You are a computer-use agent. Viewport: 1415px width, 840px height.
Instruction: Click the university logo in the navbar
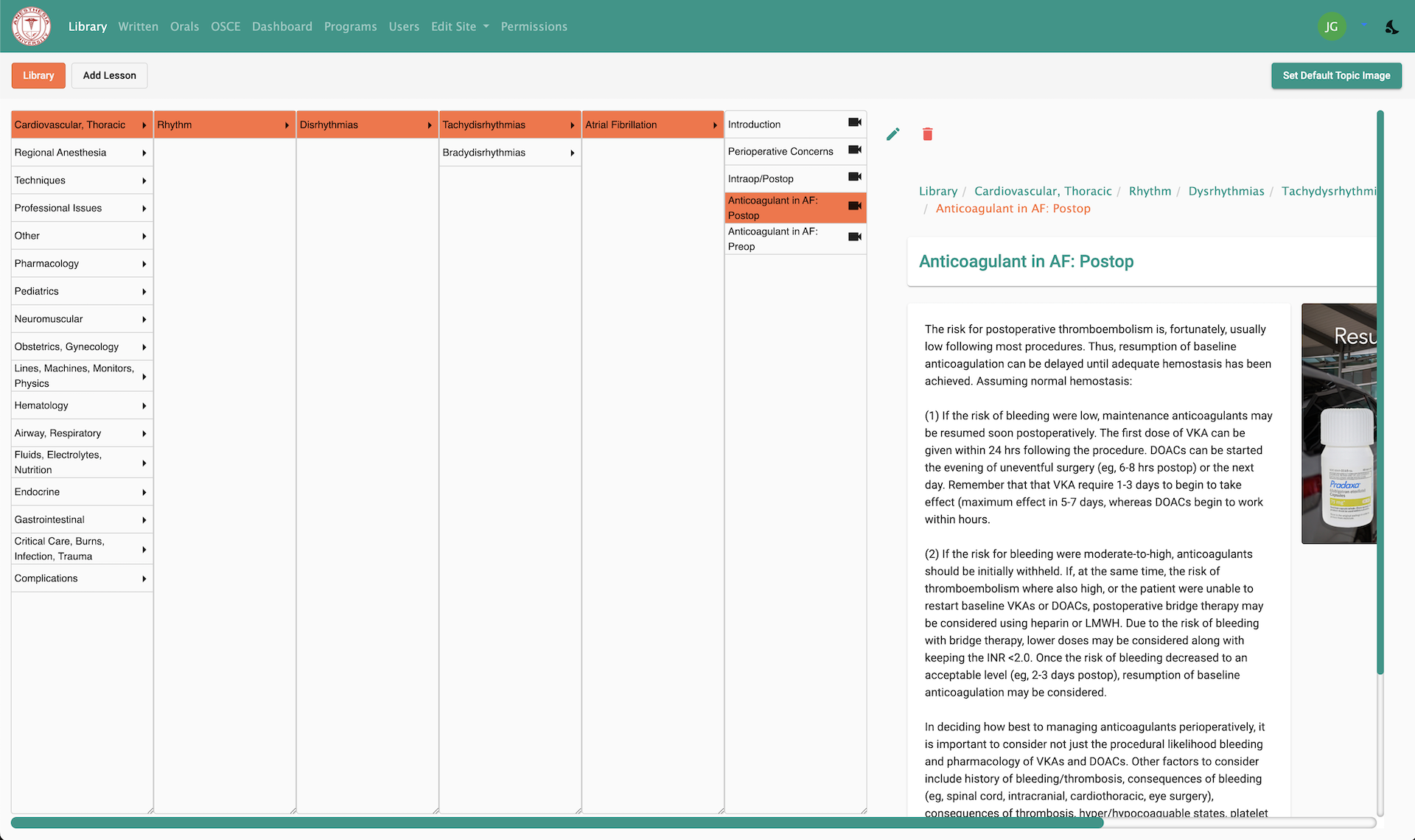coord(31,27)
